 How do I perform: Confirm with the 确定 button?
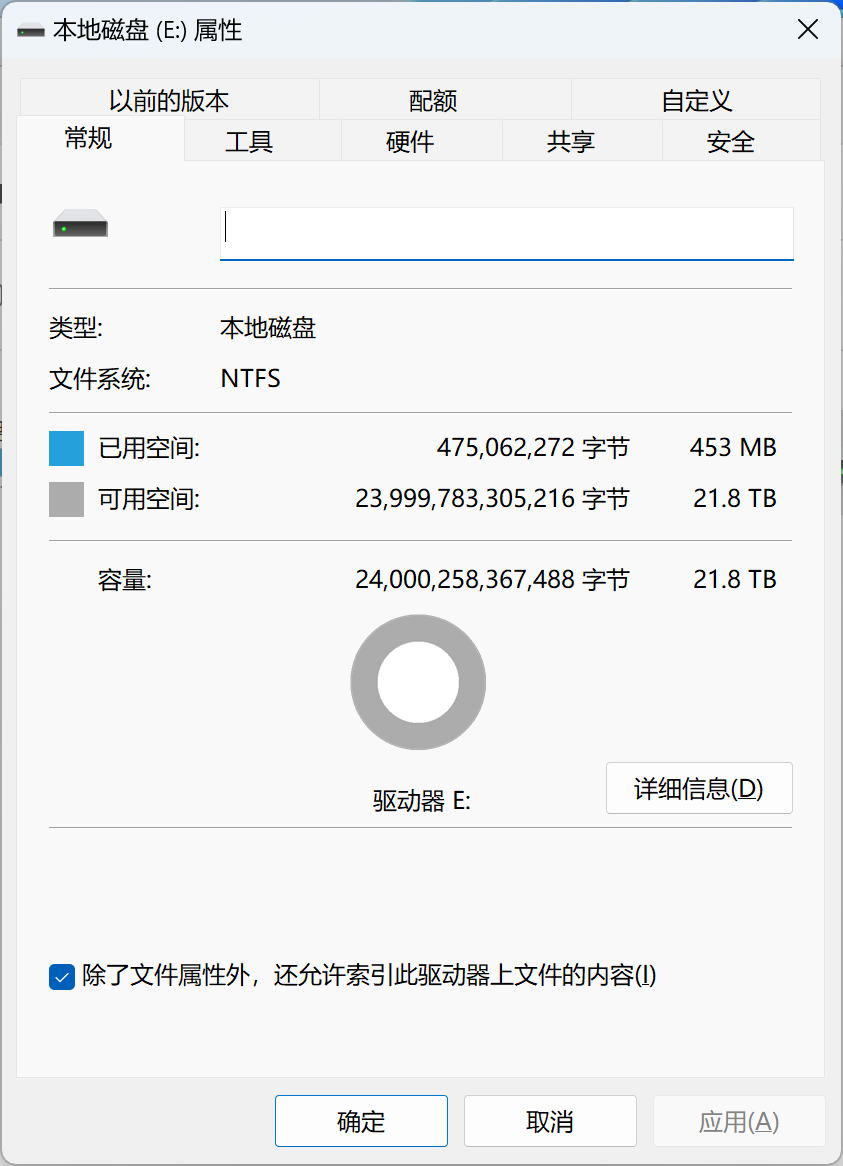click(361, 1121)
